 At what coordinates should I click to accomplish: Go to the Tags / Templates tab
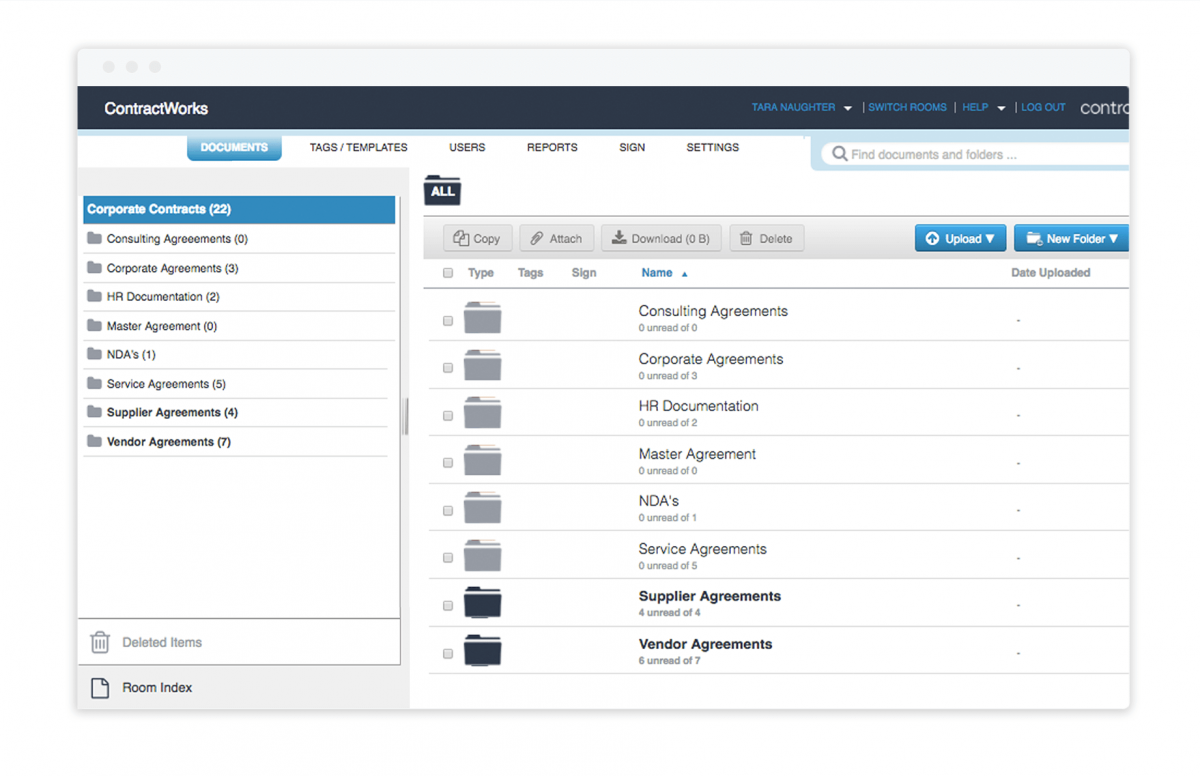(x=358, y=148)
